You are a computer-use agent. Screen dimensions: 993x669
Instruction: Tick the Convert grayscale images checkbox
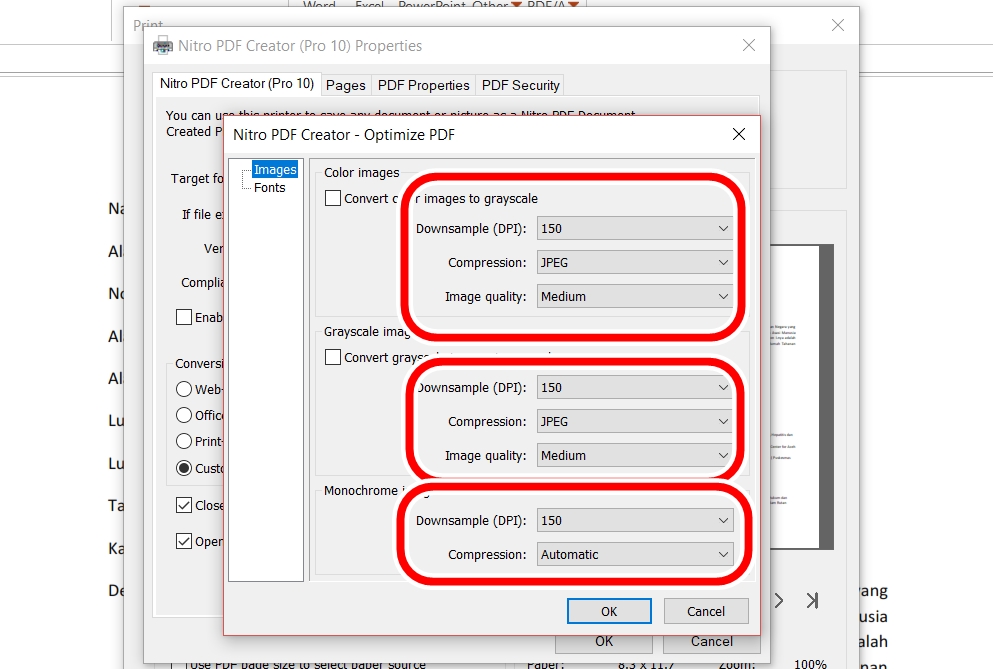point(332,357)
